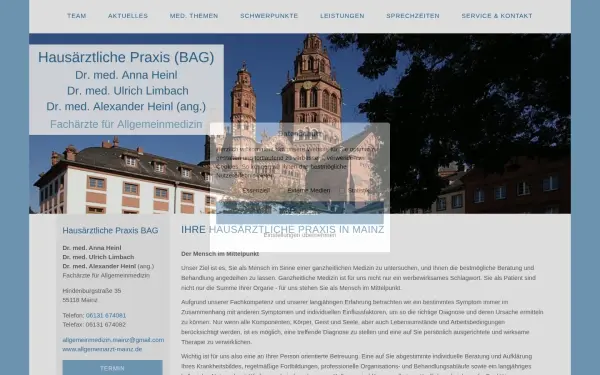The height and width of the screenshot is (375, 600).
Task: Open the SERVICE & KONTAKT menu
Action: (497, 16)
